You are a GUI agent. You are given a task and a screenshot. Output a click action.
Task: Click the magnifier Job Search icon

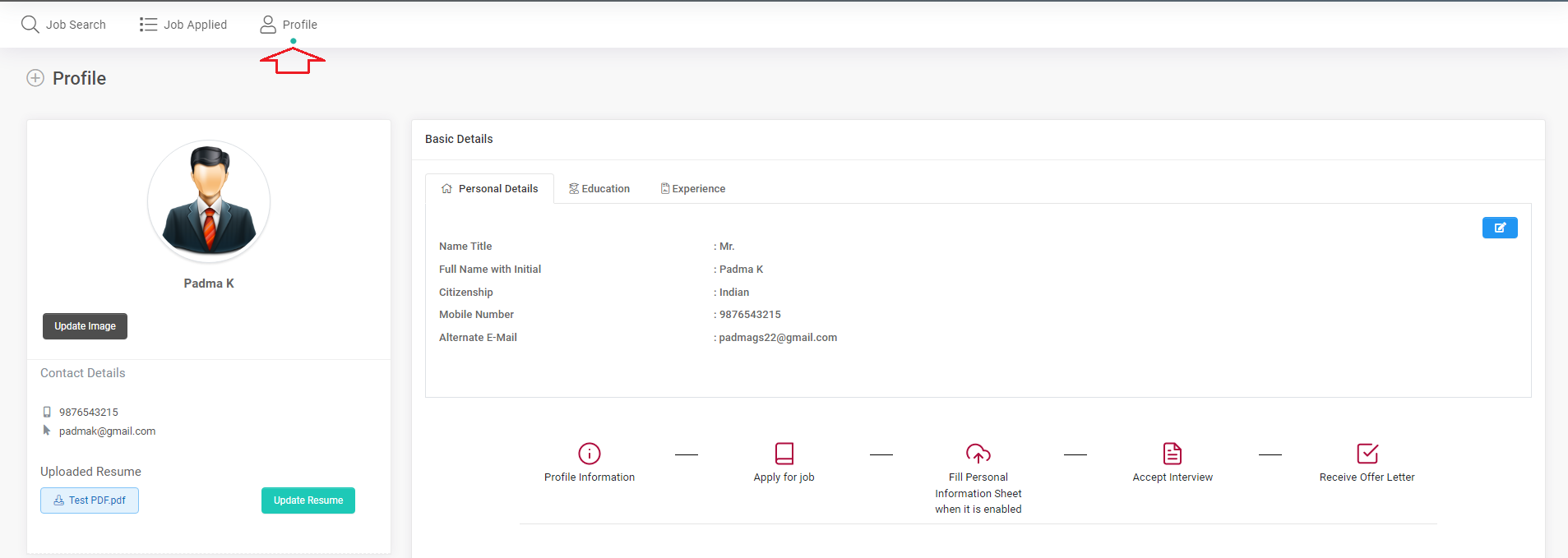[x=30, y=25]
